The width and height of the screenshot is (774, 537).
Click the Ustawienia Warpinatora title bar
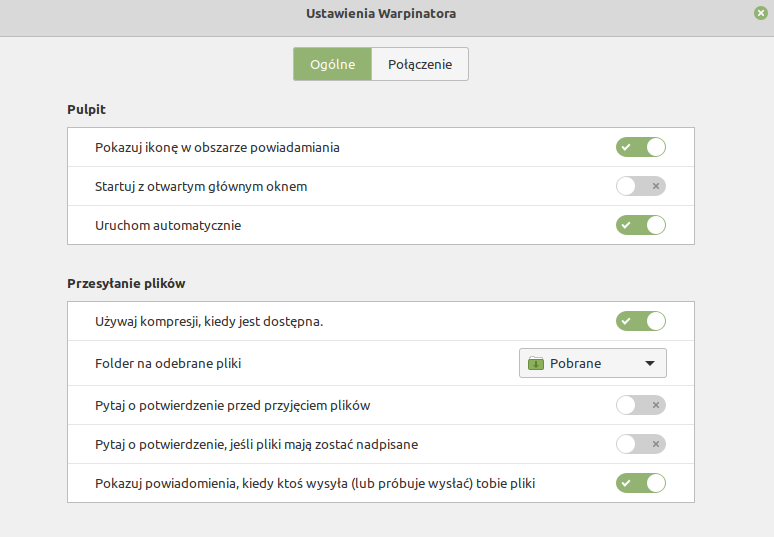click(381, 14)
